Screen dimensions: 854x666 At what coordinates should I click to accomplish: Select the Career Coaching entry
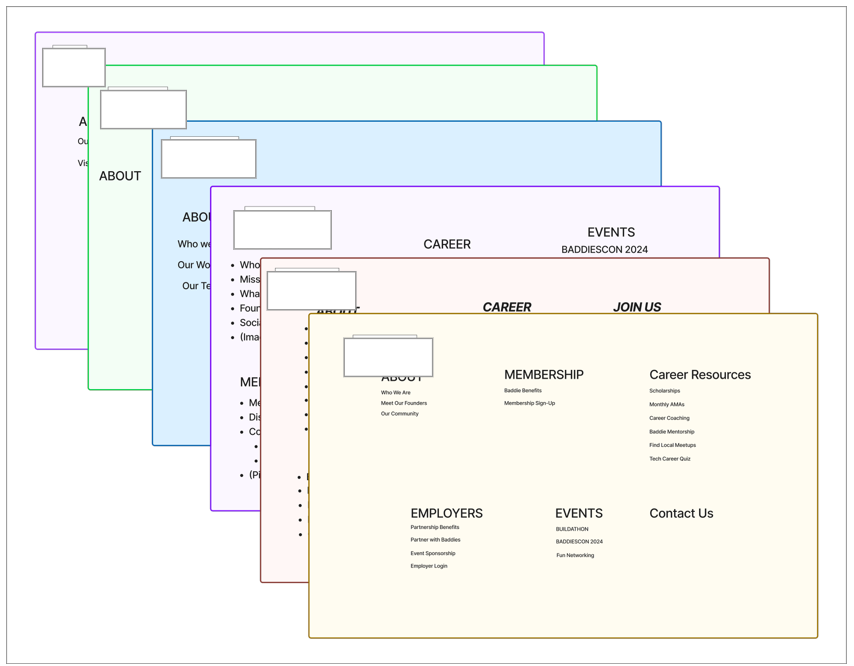click(x=669, y=418)
